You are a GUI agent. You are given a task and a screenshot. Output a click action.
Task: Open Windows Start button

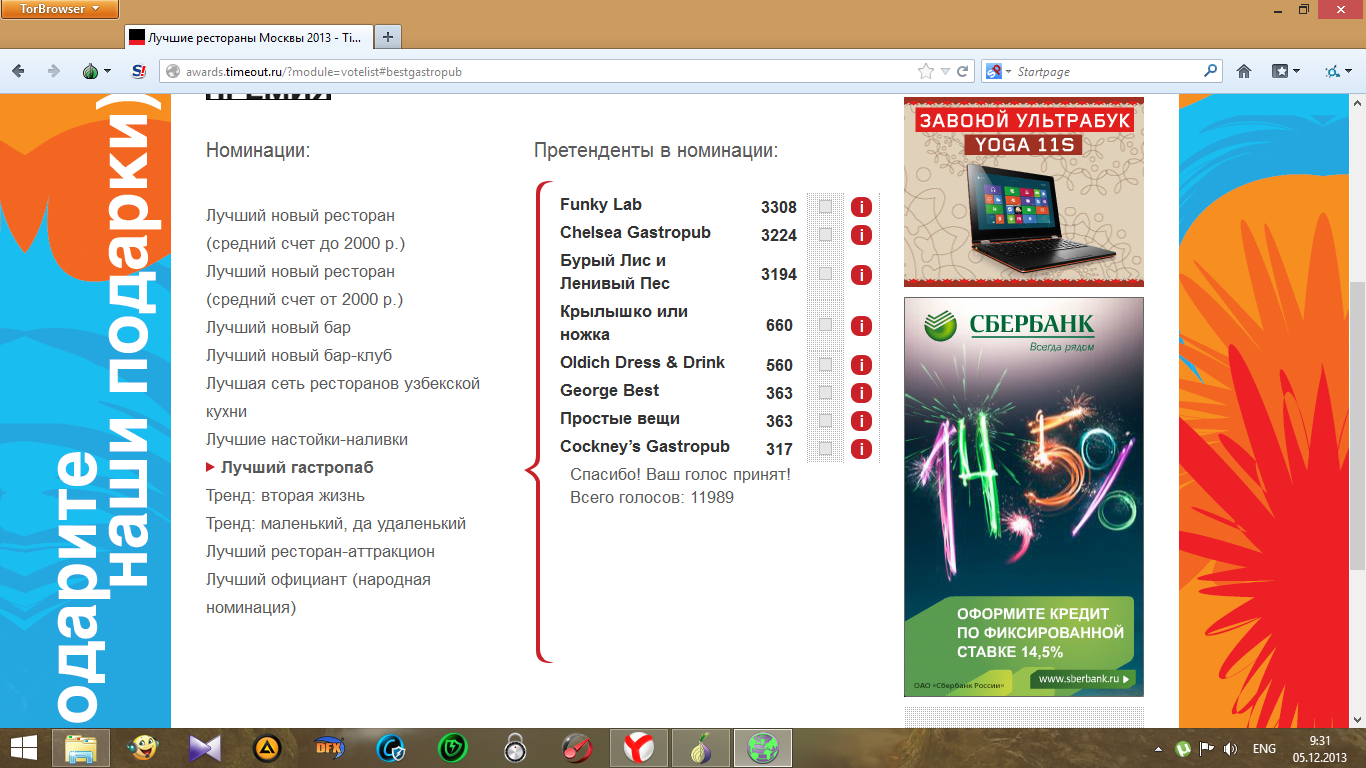click(24, 748)
